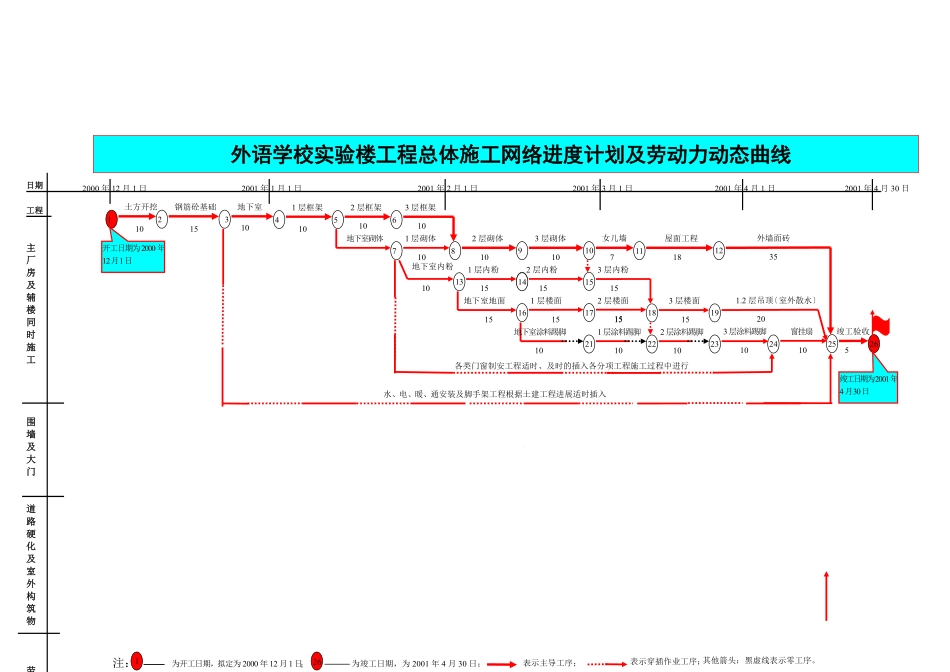Select node 22 on bottom row

[x=652, y=343]
